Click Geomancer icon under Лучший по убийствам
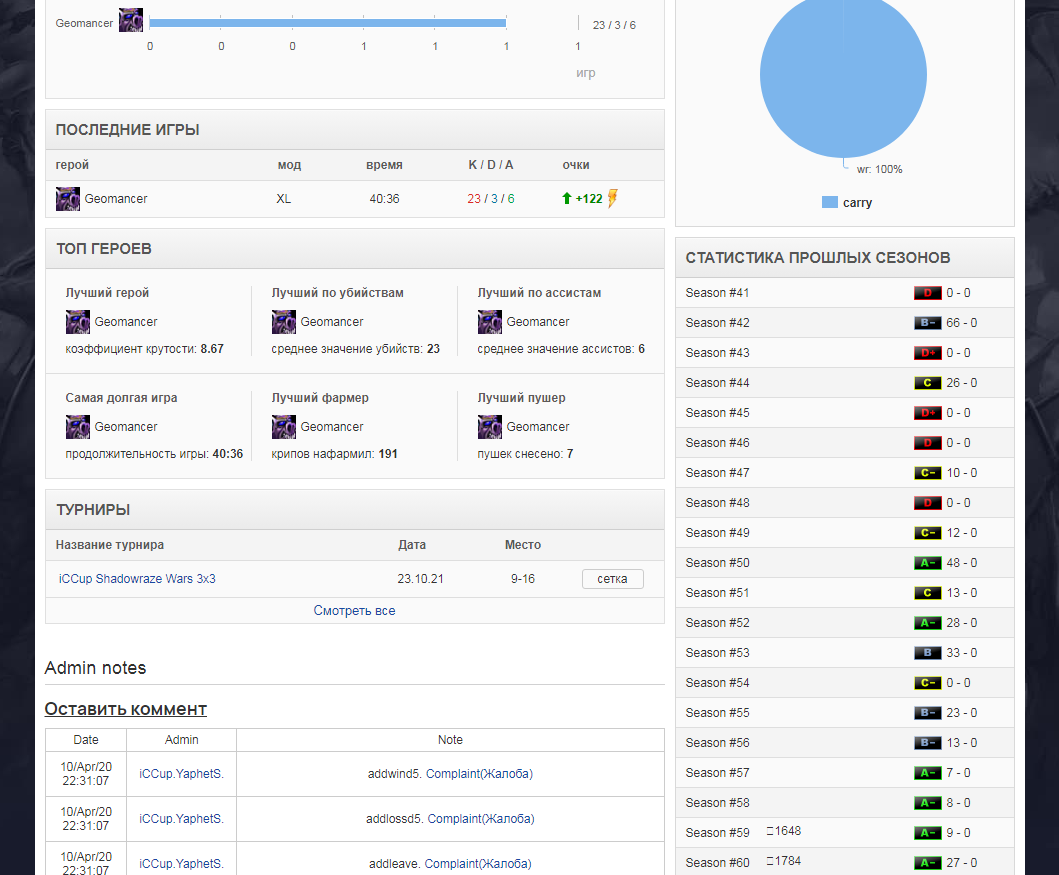Screen dimensions: 1059x875 (x=284, y=322)
